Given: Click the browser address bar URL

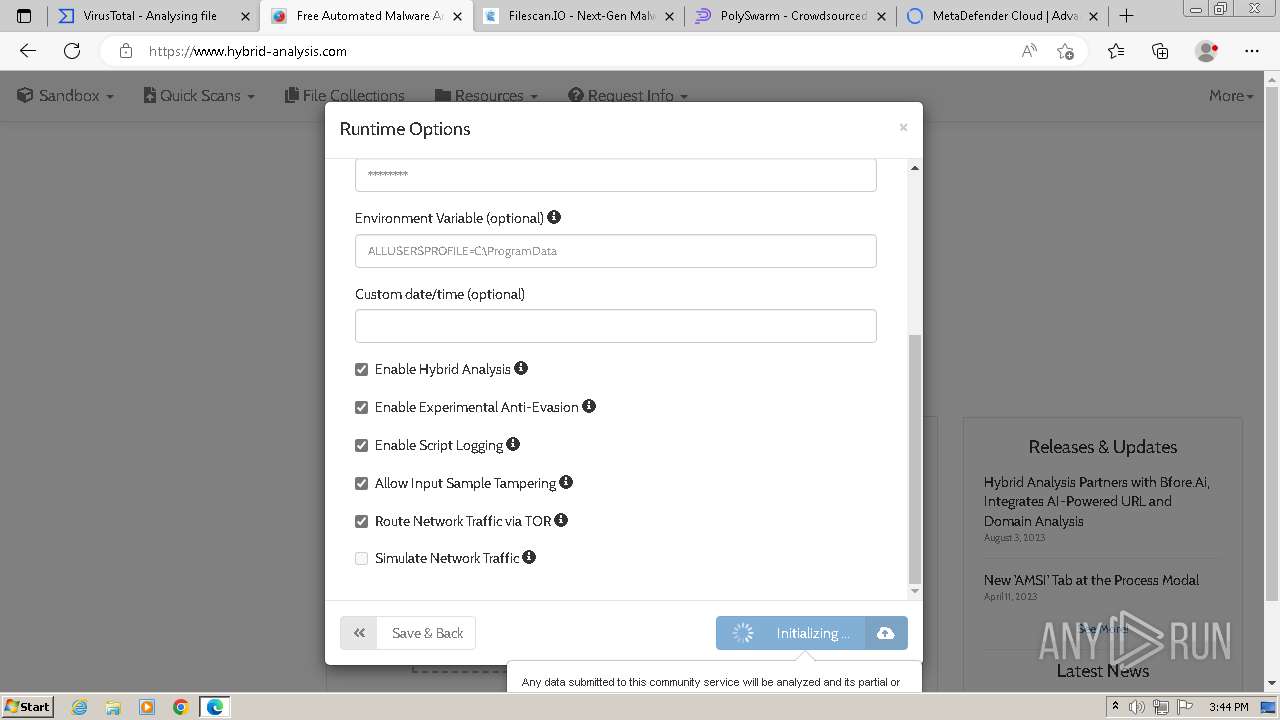Looking at the screenshot, I should pyautogui.click(x=248, y=51).
